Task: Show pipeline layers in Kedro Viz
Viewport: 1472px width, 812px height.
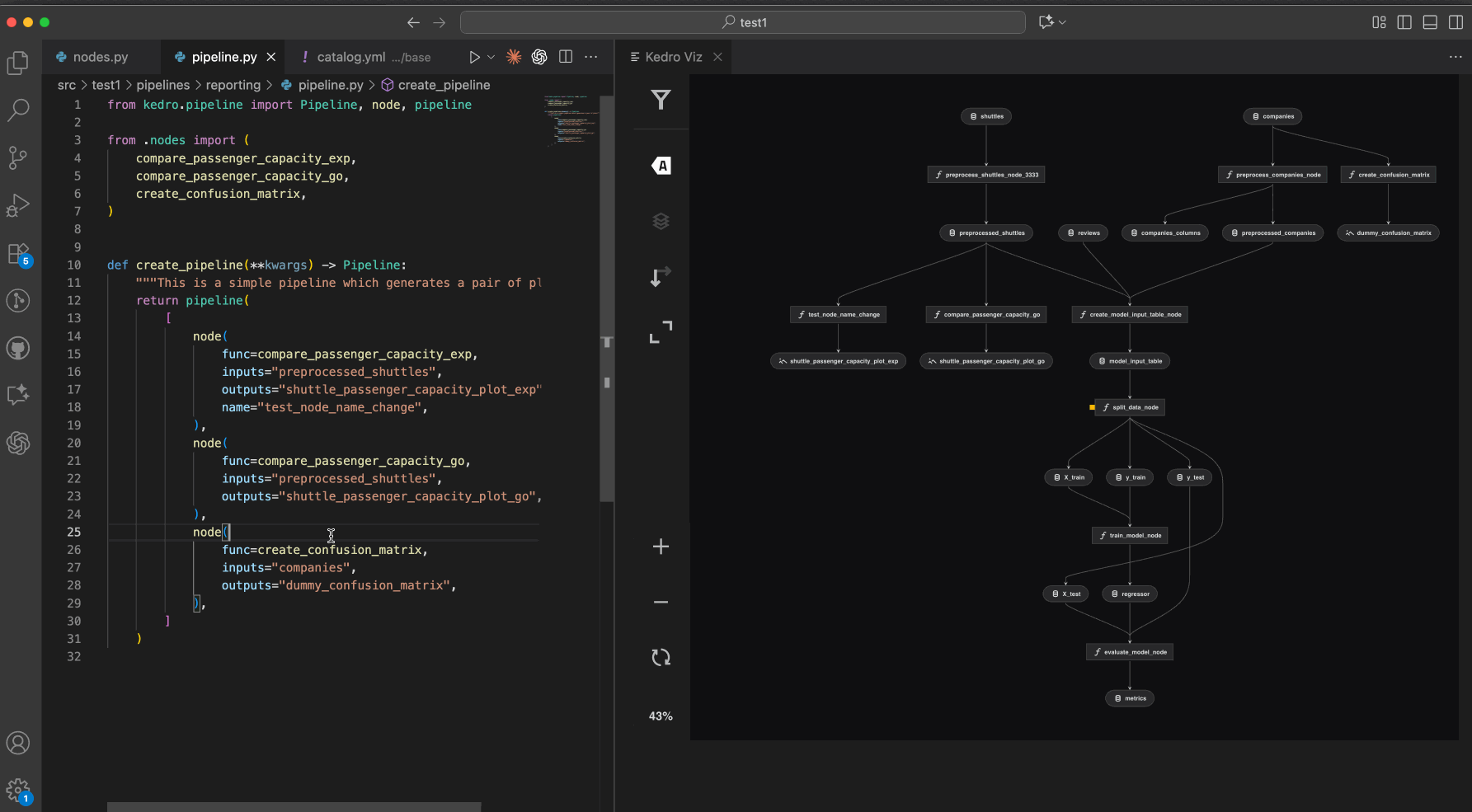Action: (660, 220)
